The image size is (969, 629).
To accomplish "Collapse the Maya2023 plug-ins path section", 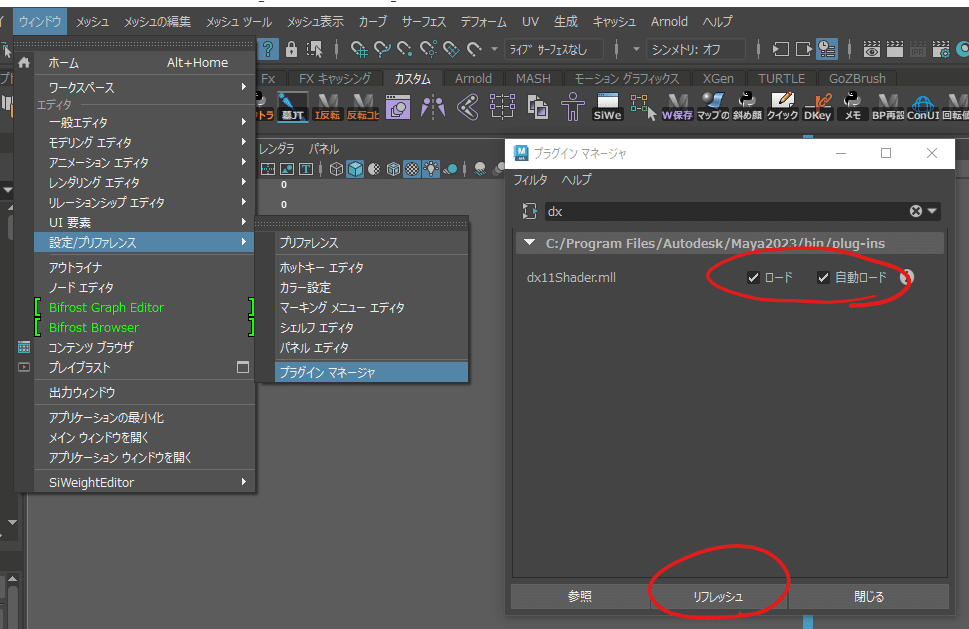I will tap(528, 243).
